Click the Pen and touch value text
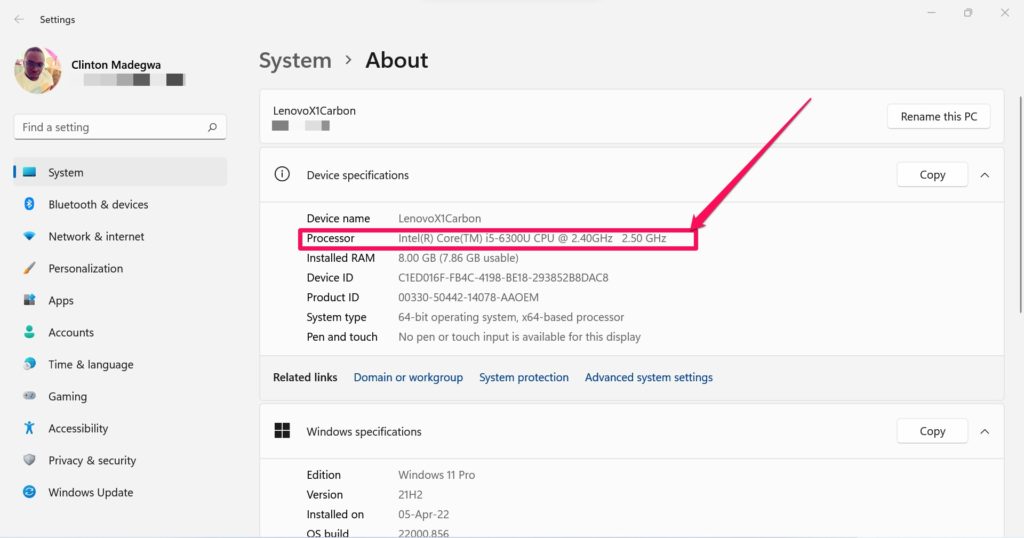The height and width of the screenshot is (538, 1024). [519, 337]
